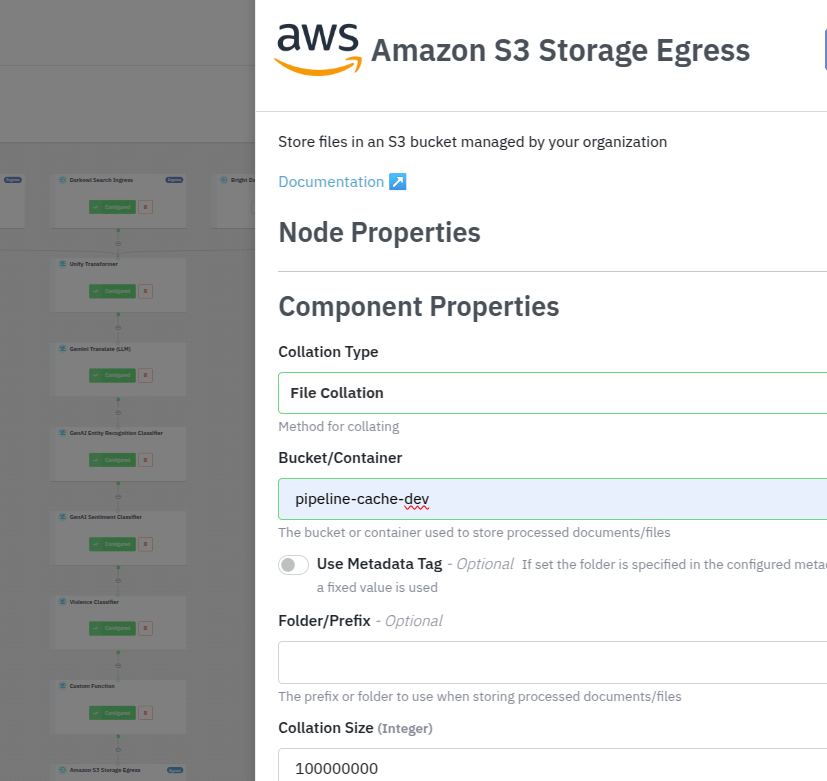Click the AWS logo in panel header

pos(317,48)
